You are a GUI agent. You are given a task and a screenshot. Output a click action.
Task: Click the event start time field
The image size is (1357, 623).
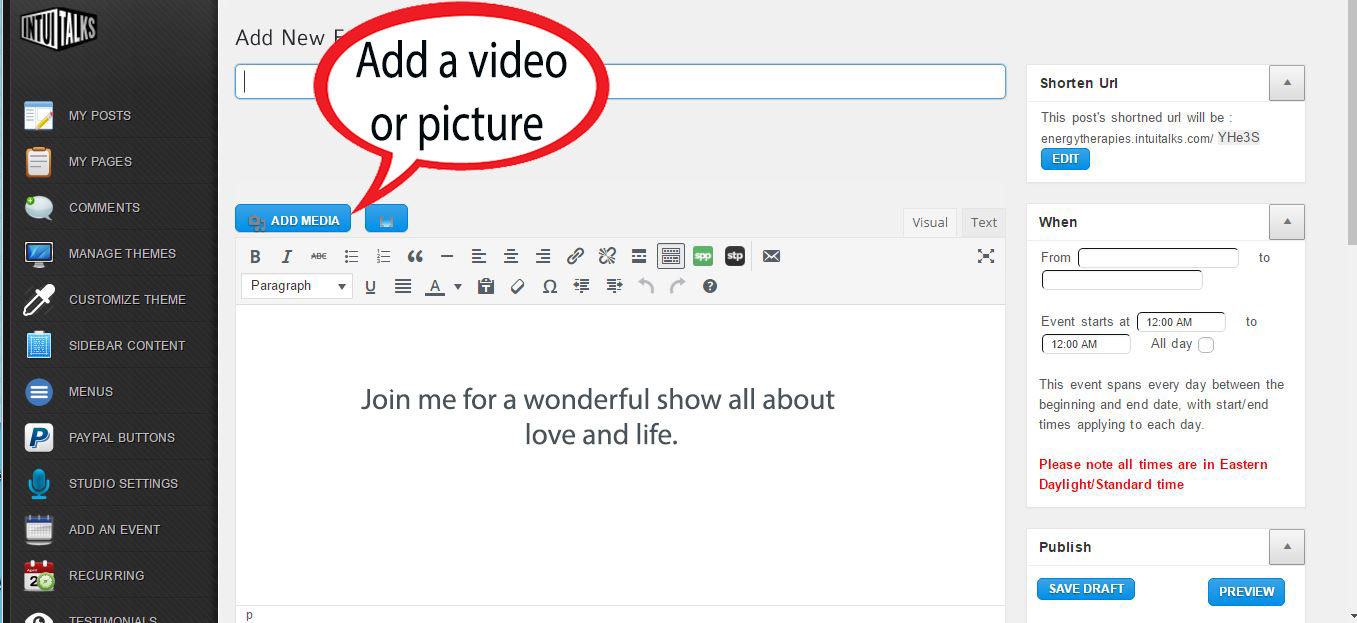tap(1181, 322)
